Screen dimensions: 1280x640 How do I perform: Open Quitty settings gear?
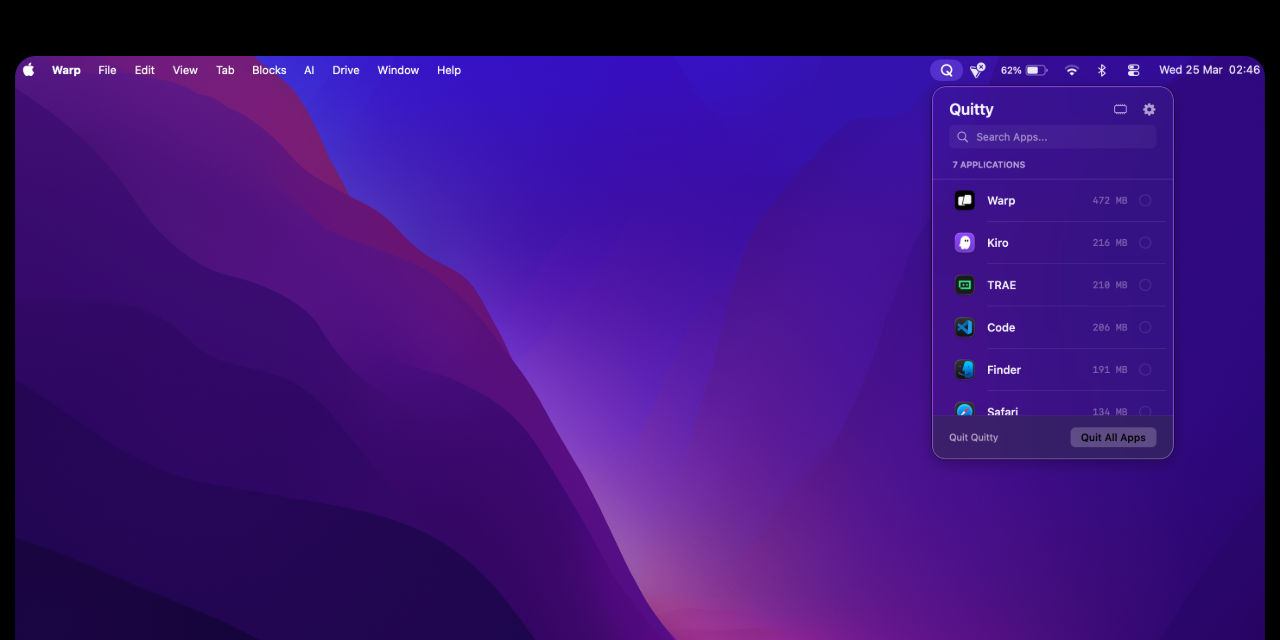tap(1149, 109)
